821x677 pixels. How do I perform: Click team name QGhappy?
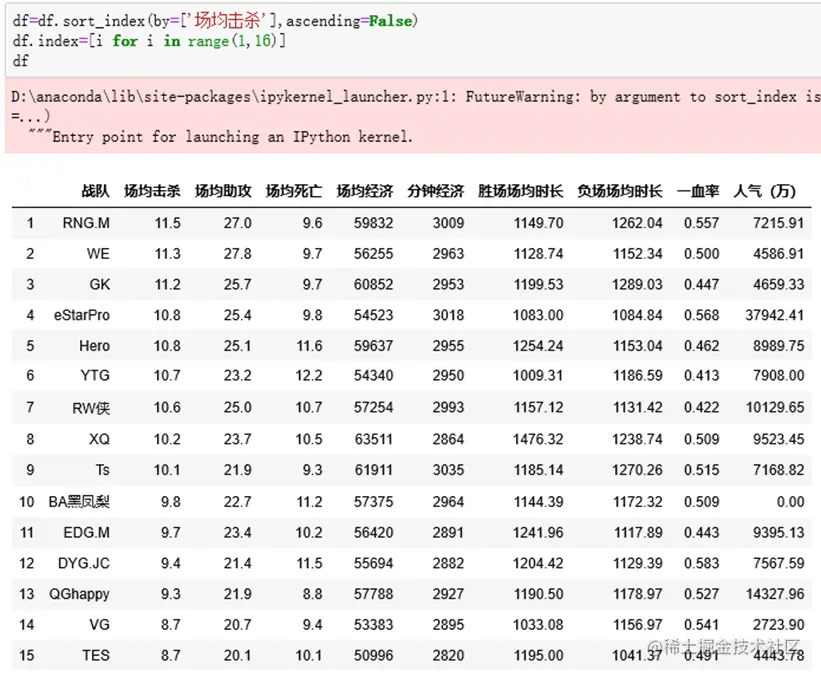click(79, 594)
